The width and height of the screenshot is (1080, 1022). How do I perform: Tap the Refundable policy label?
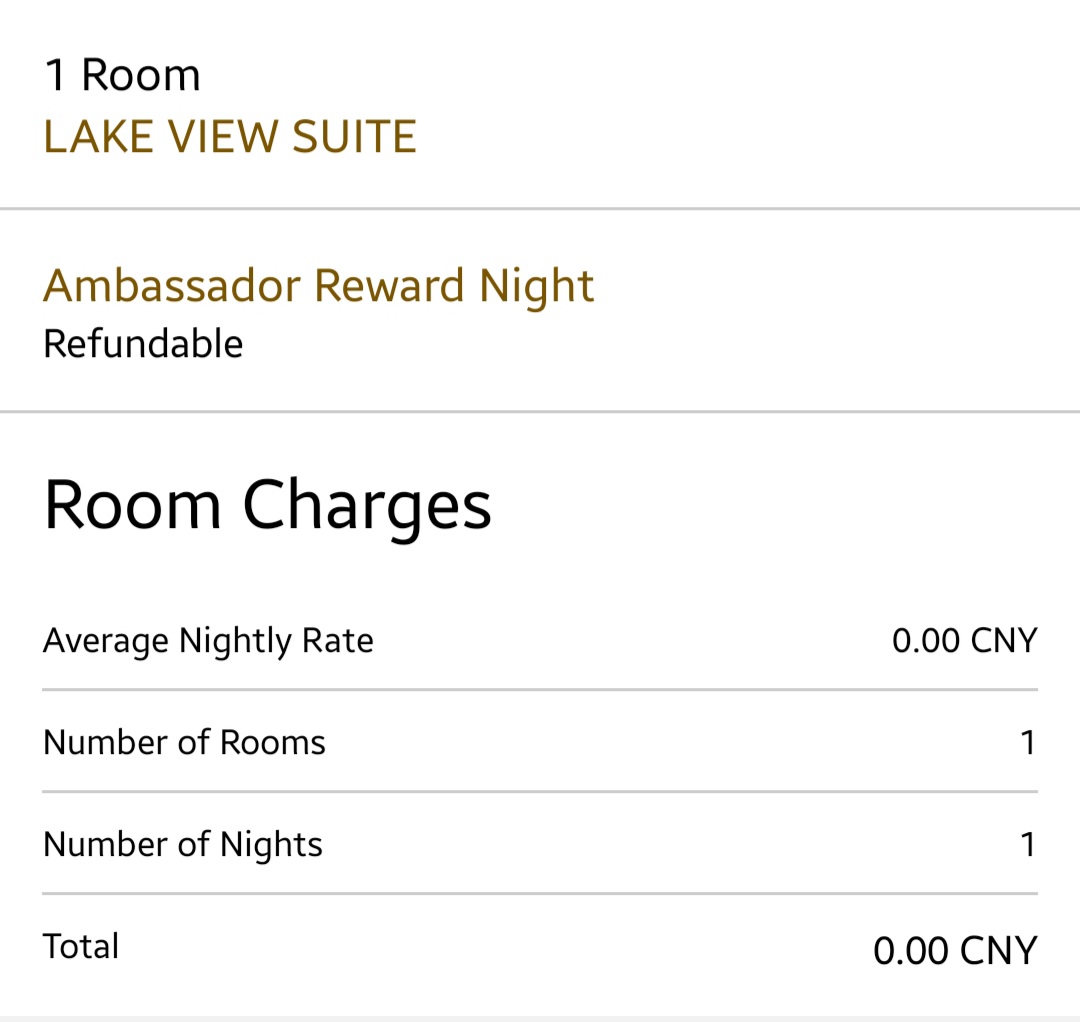[x=143, y=344]
